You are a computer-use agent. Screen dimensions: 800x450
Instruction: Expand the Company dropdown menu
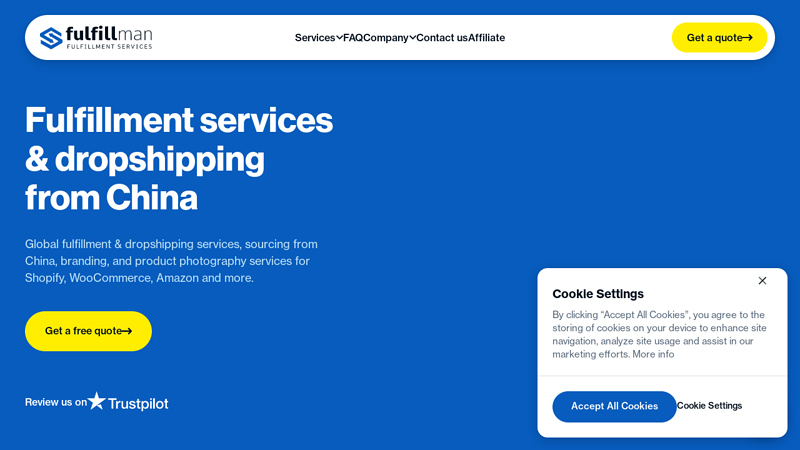coord(390,38)
